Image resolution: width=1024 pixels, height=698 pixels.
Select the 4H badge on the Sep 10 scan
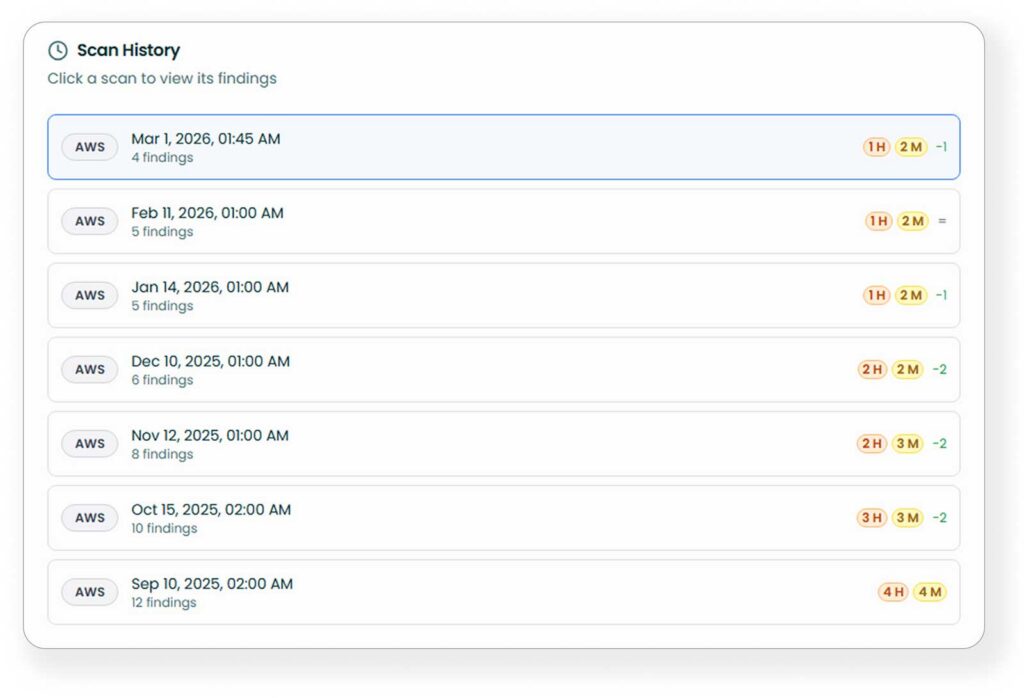891,591
